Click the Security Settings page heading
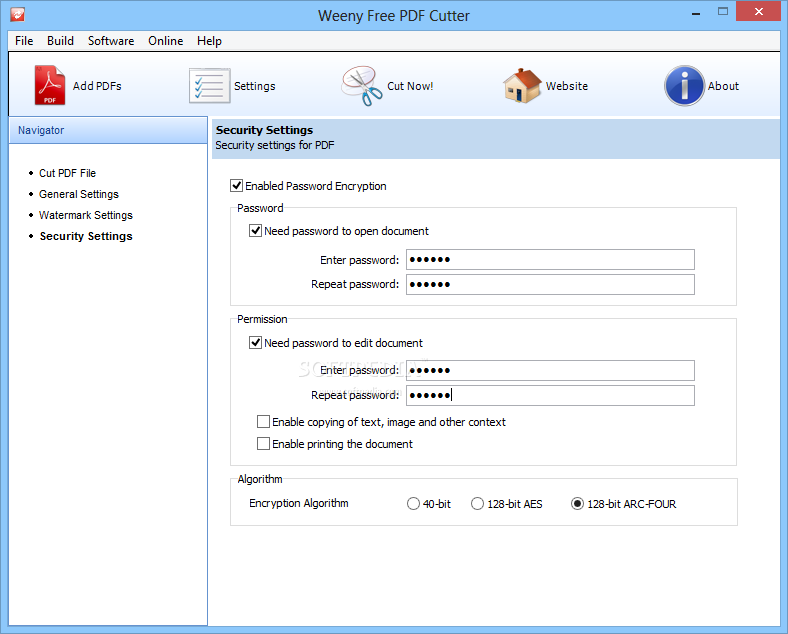The width and height of the screenshot is (788, 634). 264,130
